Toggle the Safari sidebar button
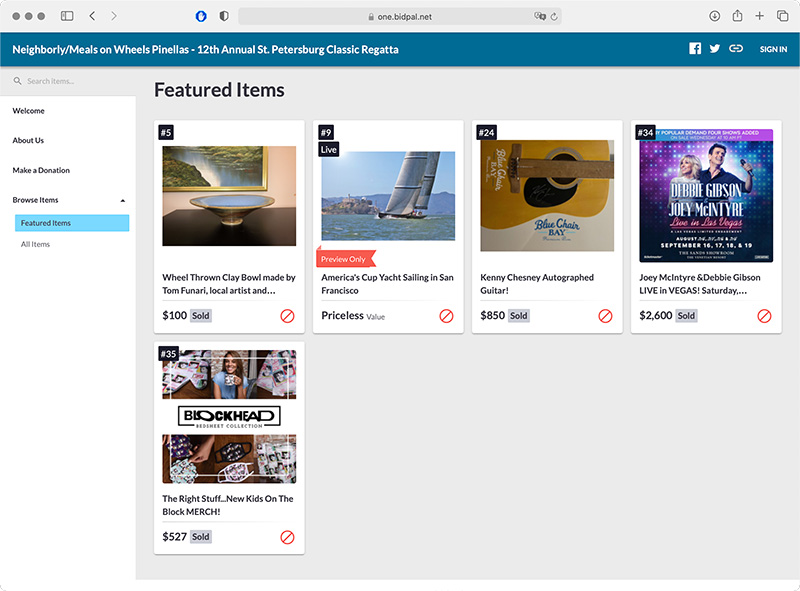800x591 pixels. [67, 16]
